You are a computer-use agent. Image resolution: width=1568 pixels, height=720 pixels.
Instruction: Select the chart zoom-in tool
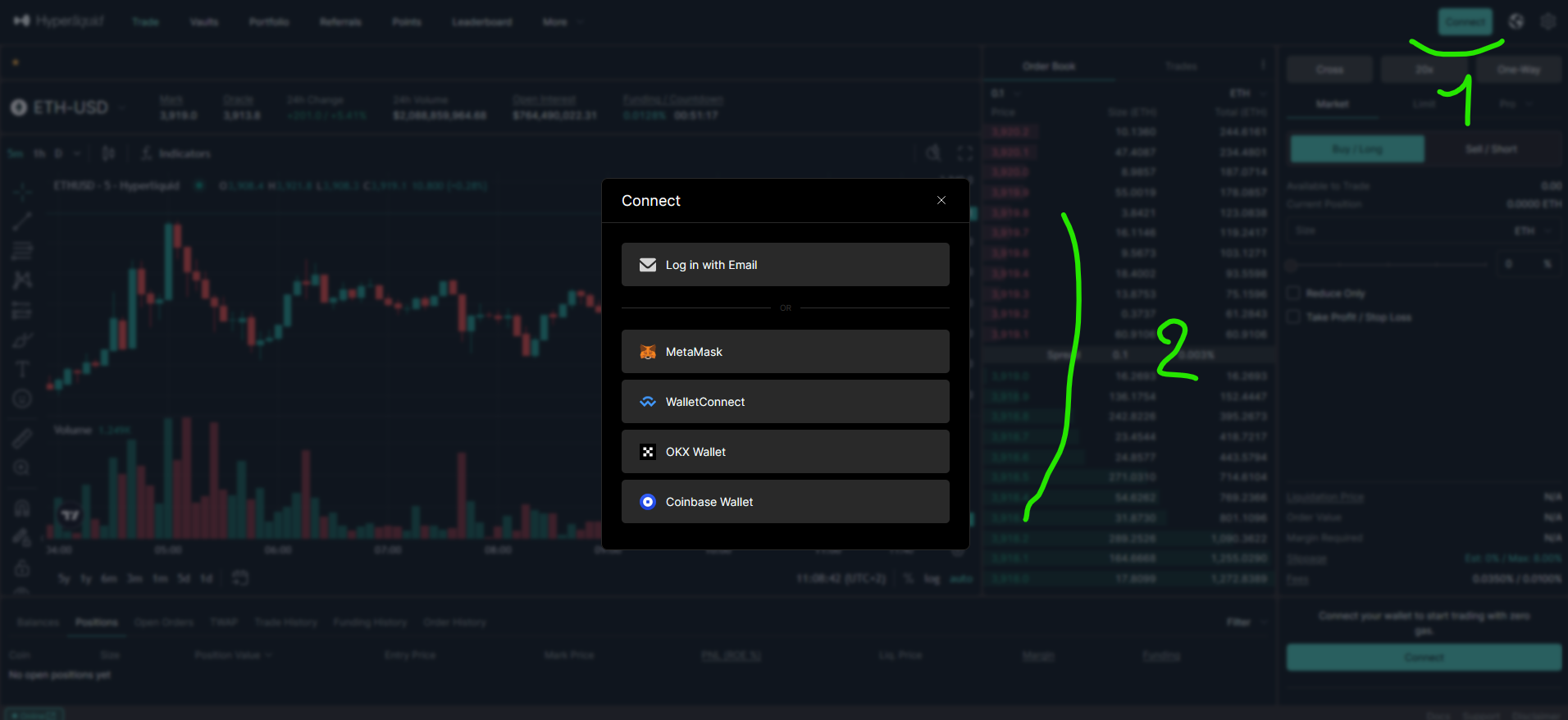coord(22,468)
